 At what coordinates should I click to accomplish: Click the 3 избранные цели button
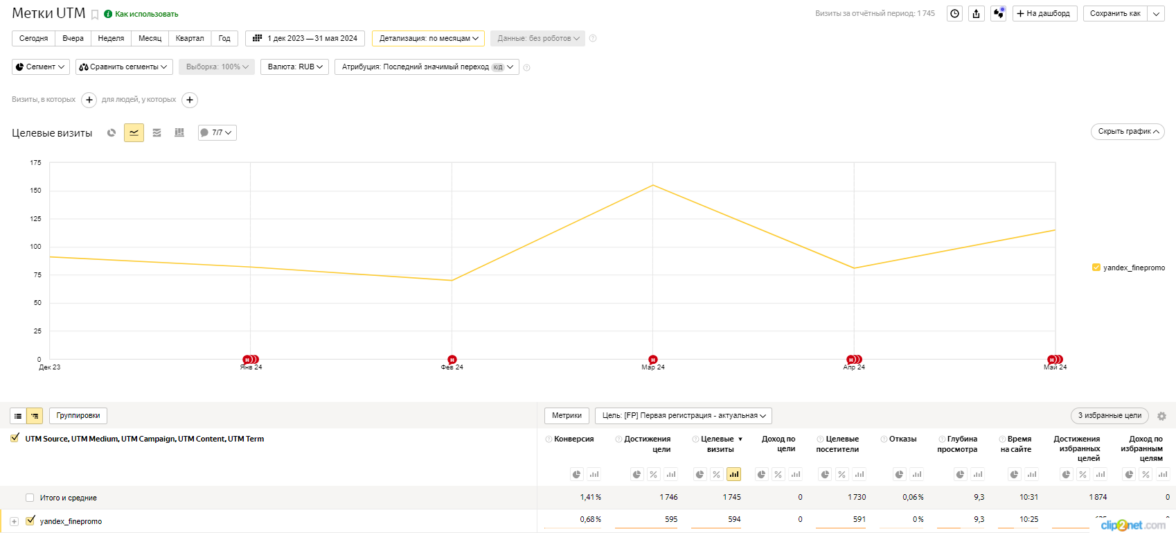tap(1109, 415)
